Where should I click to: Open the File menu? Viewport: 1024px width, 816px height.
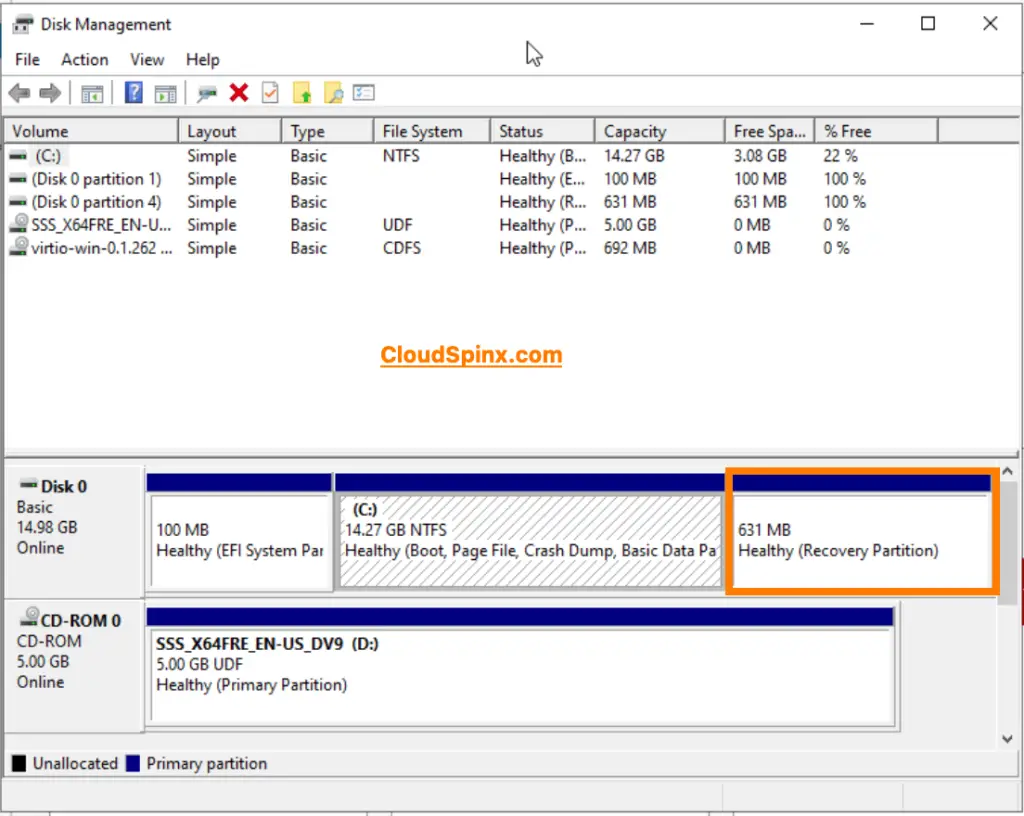click(x=26, y=59)
